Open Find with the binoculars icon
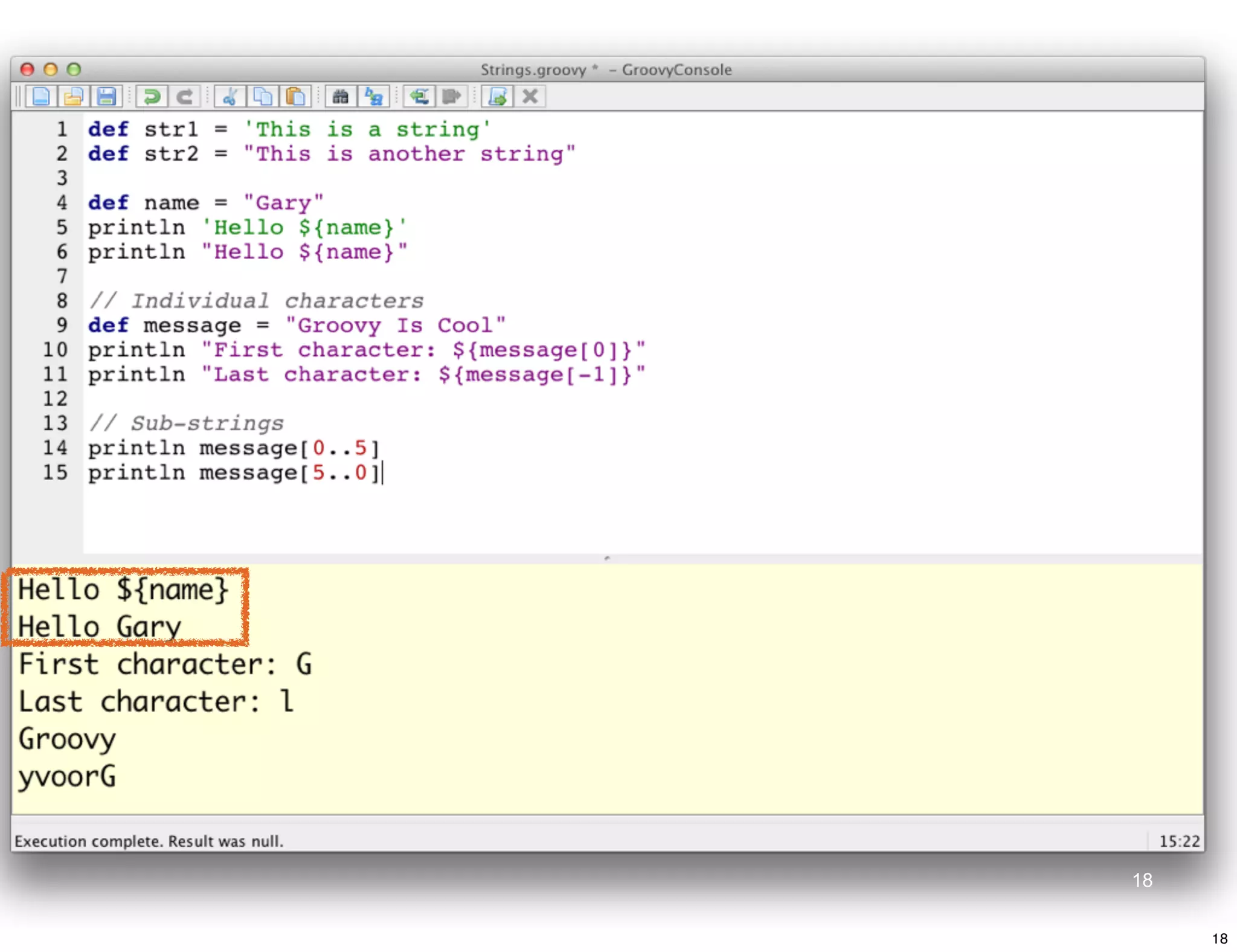Viewport: 1237px width, 952px height. tap(341, 97)
